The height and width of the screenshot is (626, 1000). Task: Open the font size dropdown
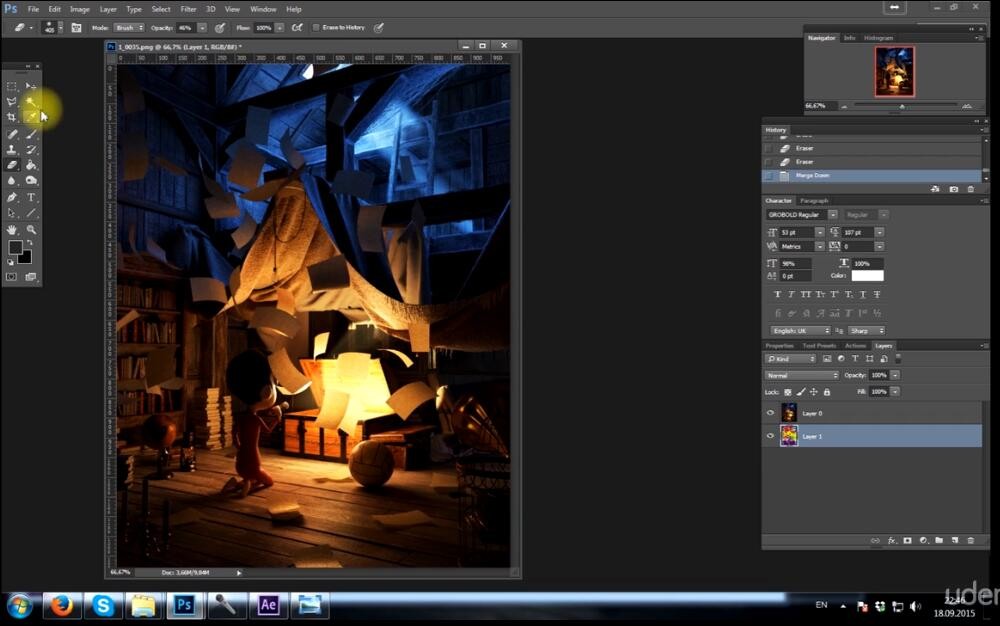click(820, 233)
